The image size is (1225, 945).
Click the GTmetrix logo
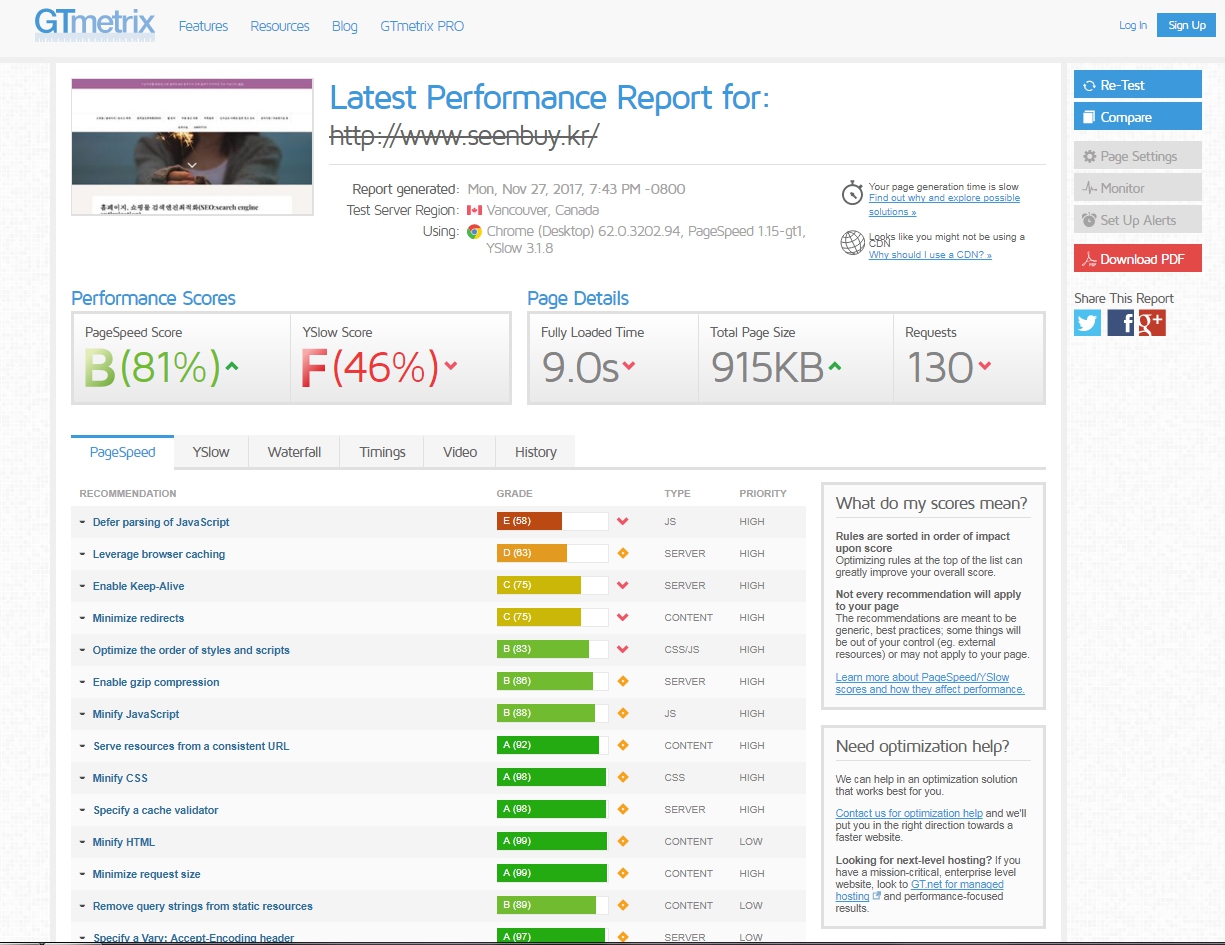pyautogui.click(x=95, y=24)
